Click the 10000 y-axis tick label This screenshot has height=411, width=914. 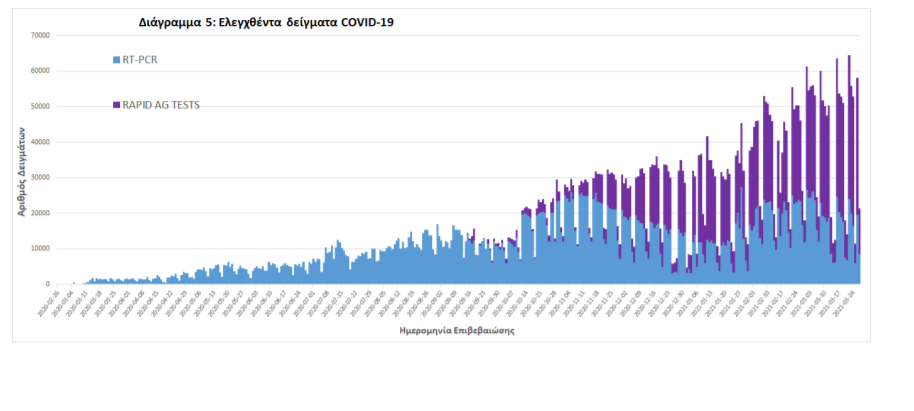(x=40, y=249)
